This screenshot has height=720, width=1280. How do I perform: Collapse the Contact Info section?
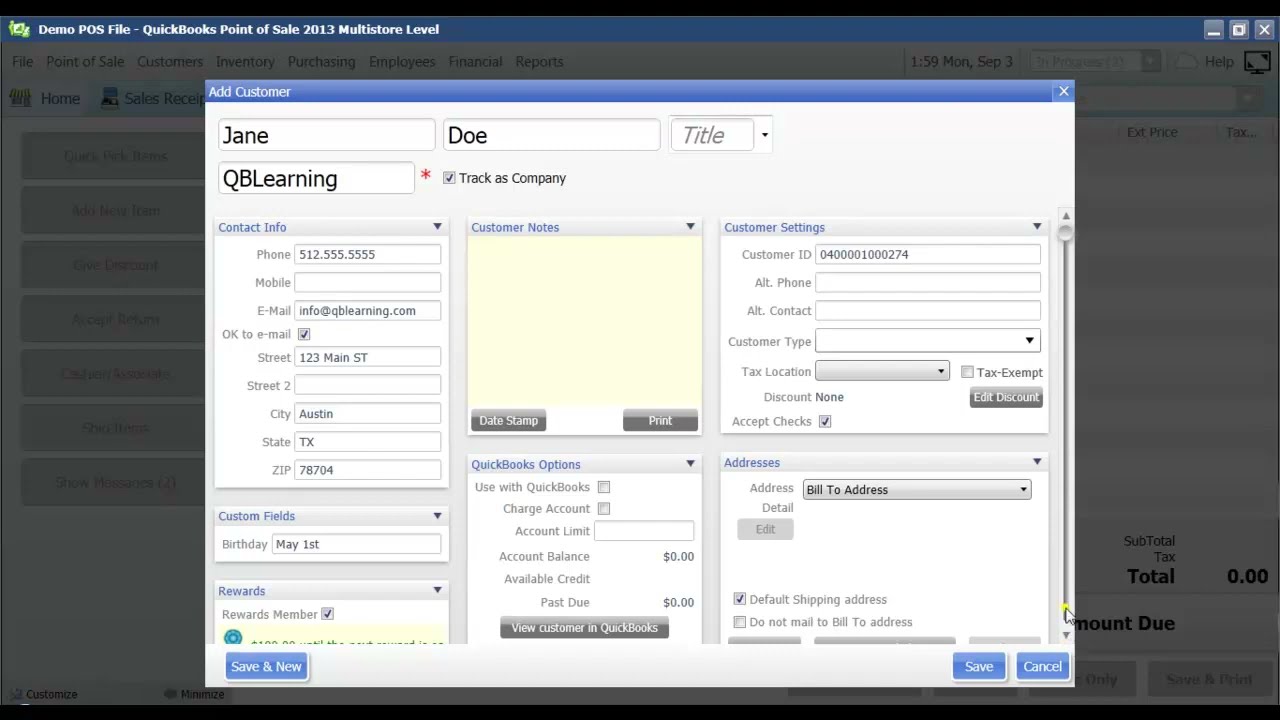coord(437,227)
